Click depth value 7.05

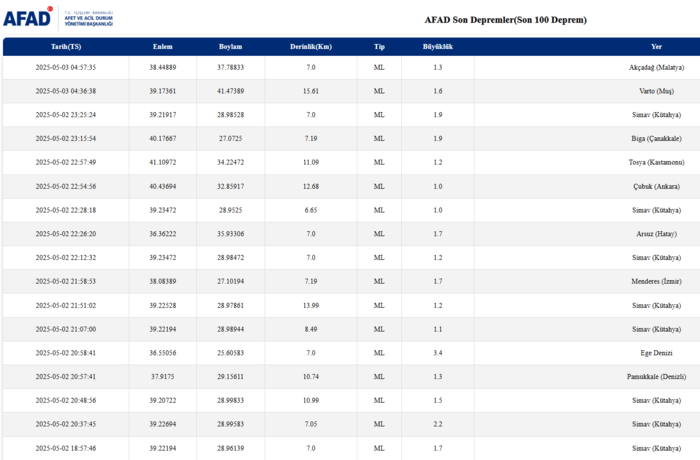311,424
